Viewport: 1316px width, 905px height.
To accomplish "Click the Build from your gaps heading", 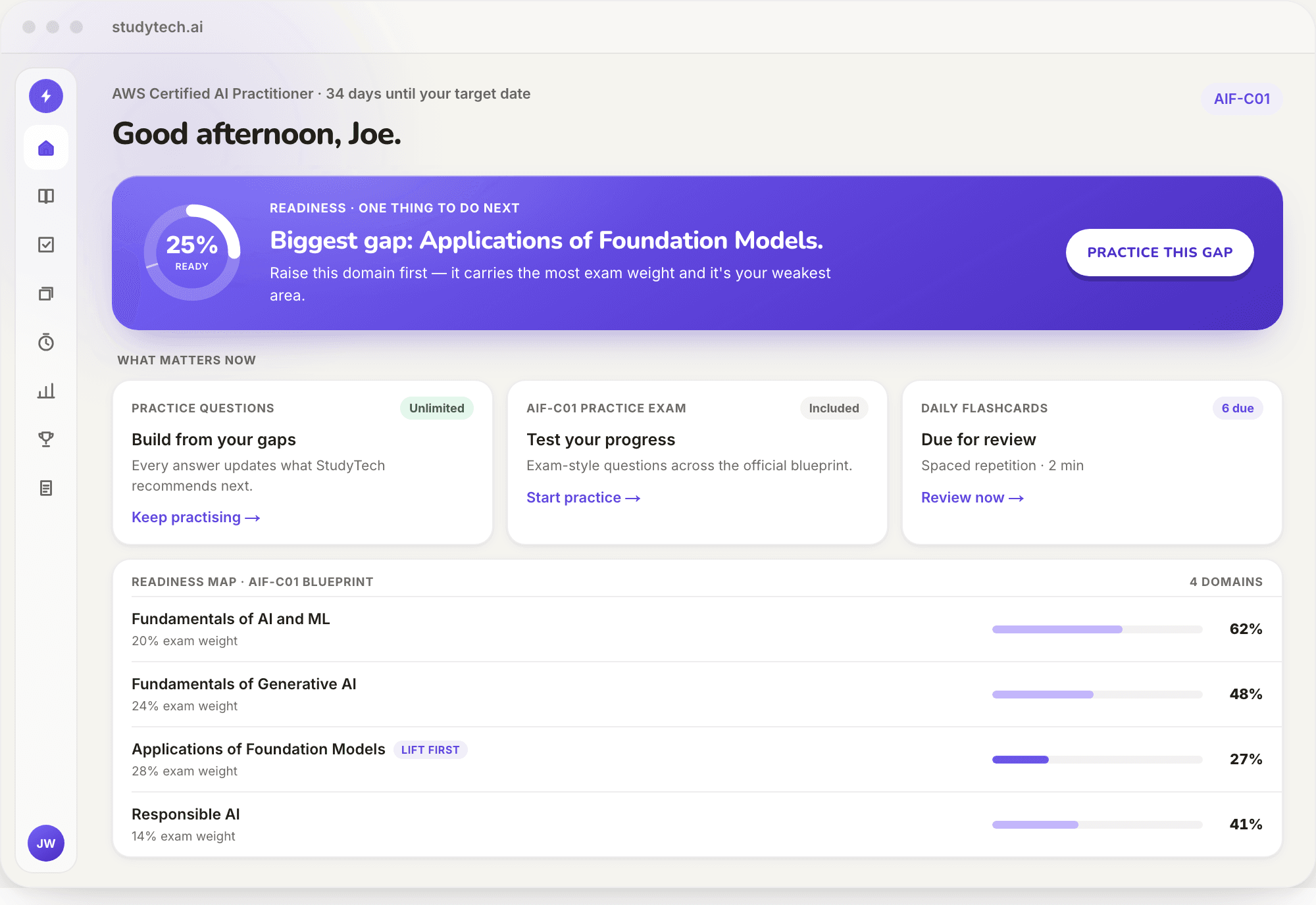I will pyautogui.click(x=214, y=440).
